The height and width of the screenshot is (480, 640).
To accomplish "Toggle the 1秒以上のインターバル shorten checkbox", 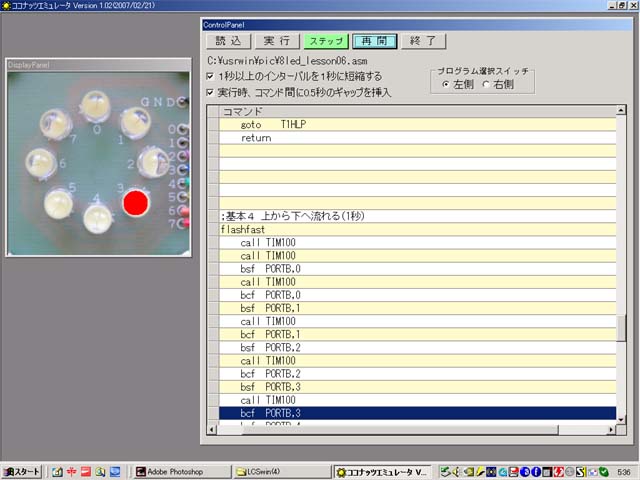I will [x=209, y=76].
